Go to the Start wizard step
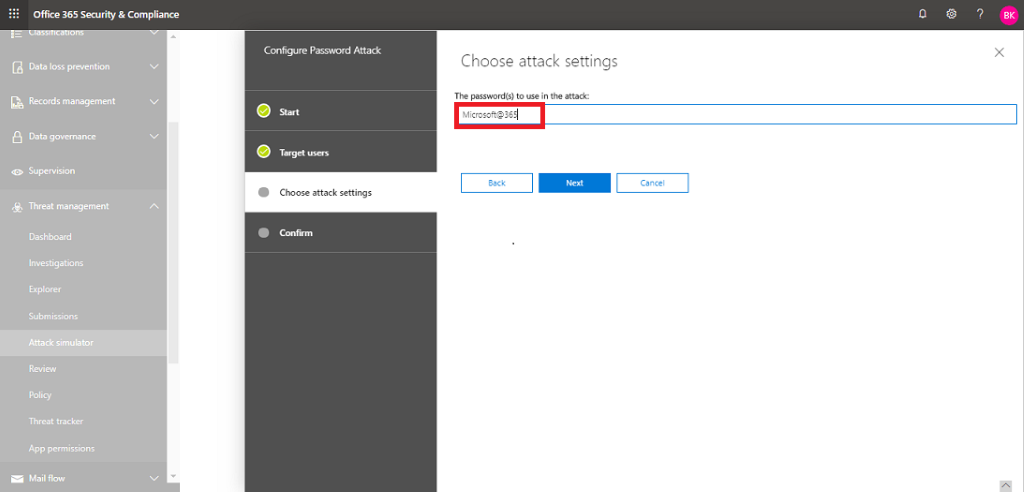The image size is (1024, 492). pyautogui.click(x=341, y=111)
